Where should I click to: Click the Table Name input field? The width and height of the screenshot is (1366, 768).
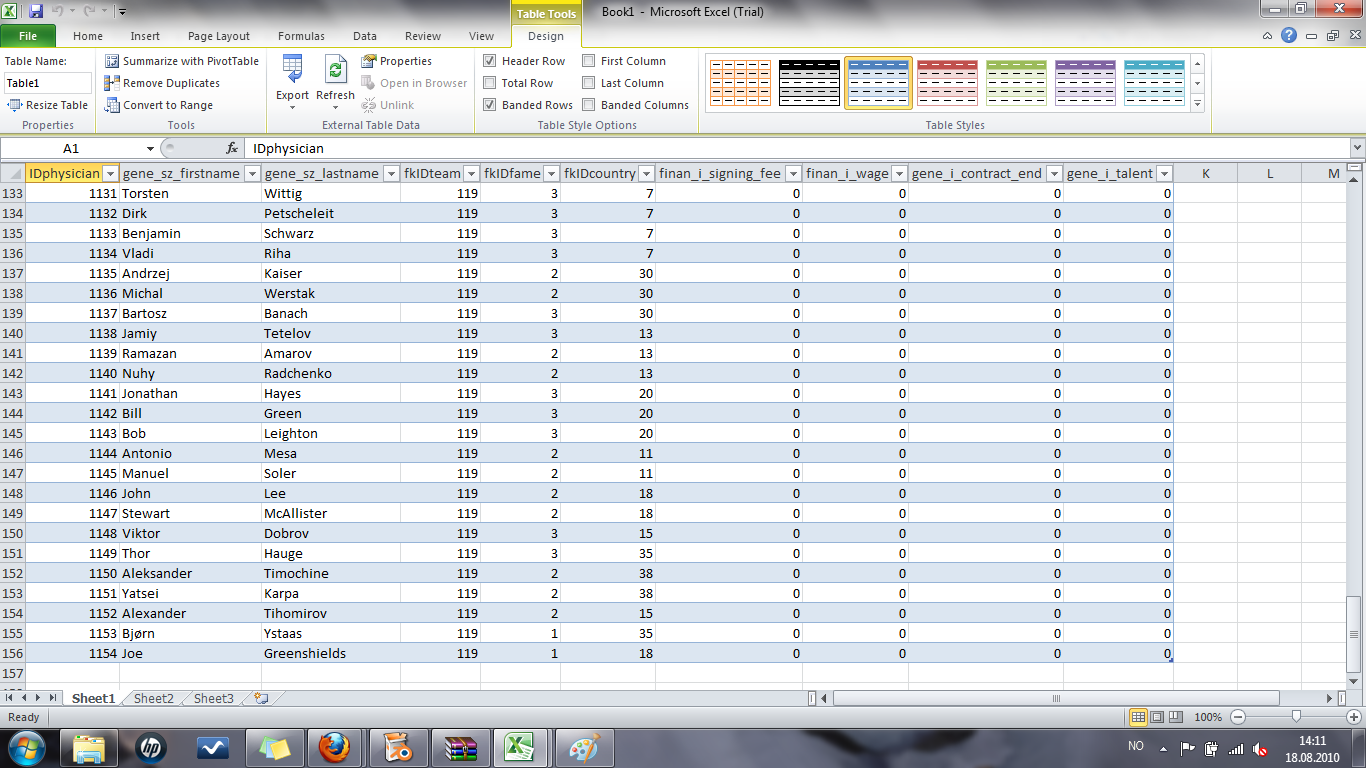click(x=47, y=83)
